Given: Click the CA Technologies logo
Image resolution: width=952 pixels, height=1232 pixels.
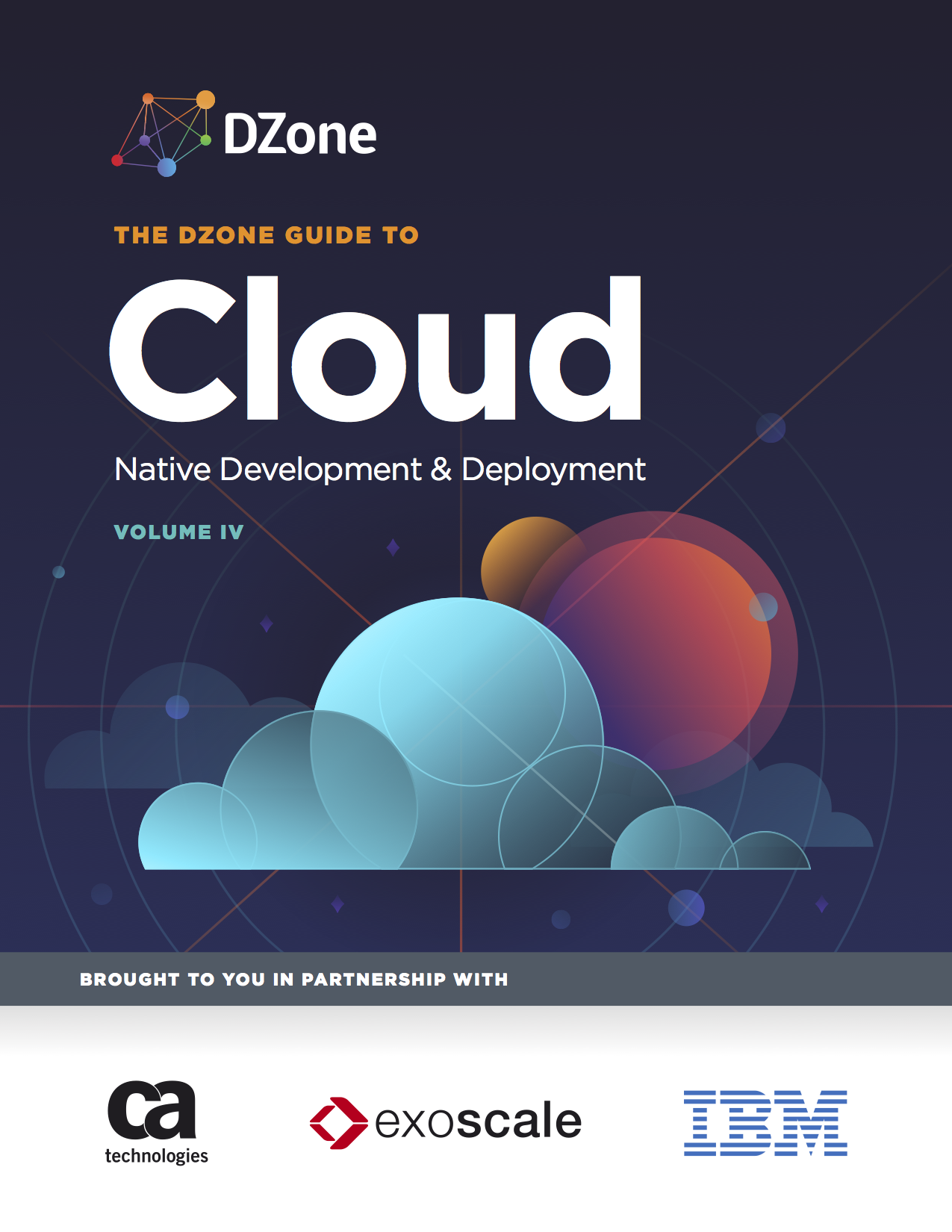Looking at the screenshot, I should [x=156, y=1121].
